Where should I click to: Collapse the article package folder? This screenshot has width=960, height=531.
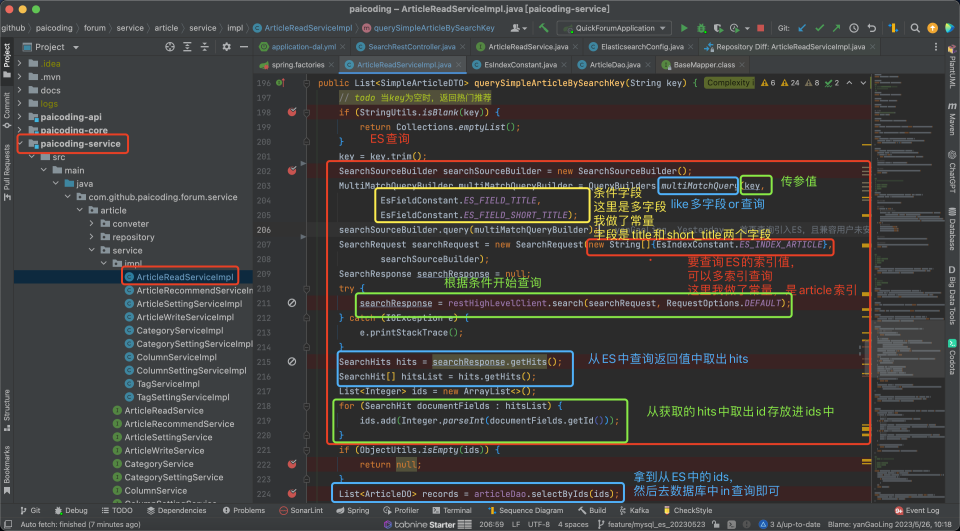click(80, 211)
